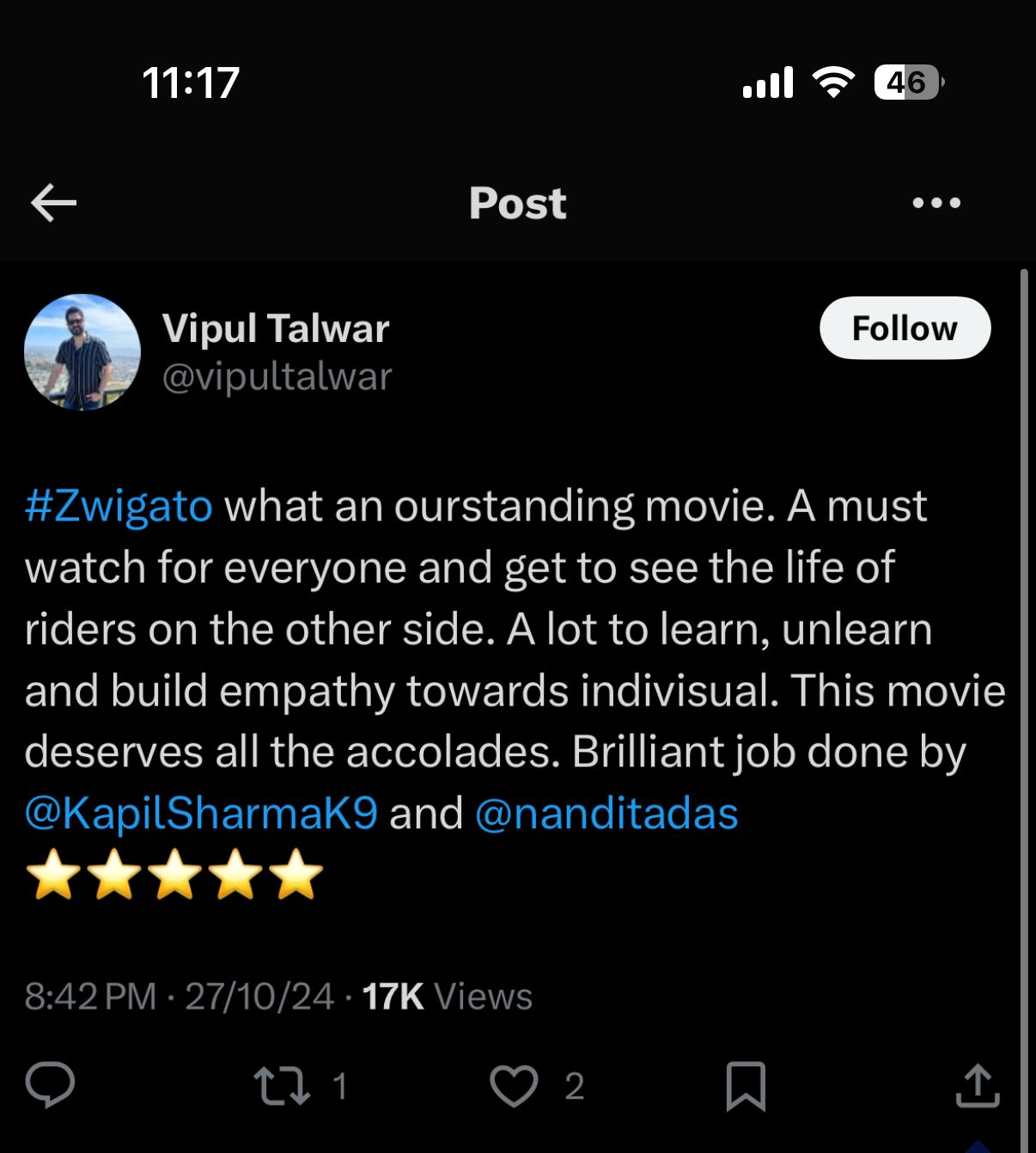Tap the battery indicator showing 46
Screen dimensions: 1036x1153
click(x=909, y=82)
